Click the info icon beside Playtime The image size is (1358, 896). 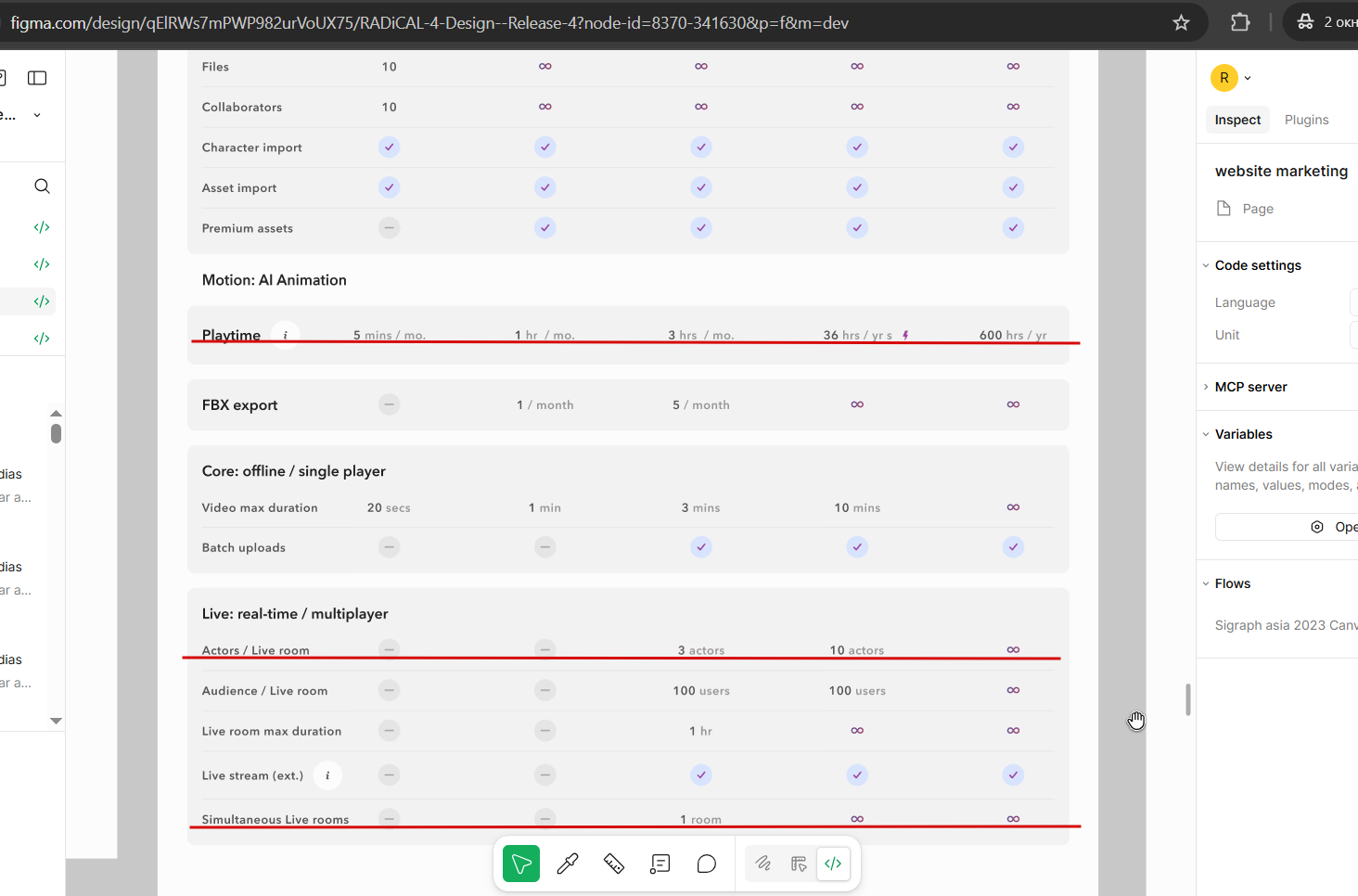click(x=286, y=335)
